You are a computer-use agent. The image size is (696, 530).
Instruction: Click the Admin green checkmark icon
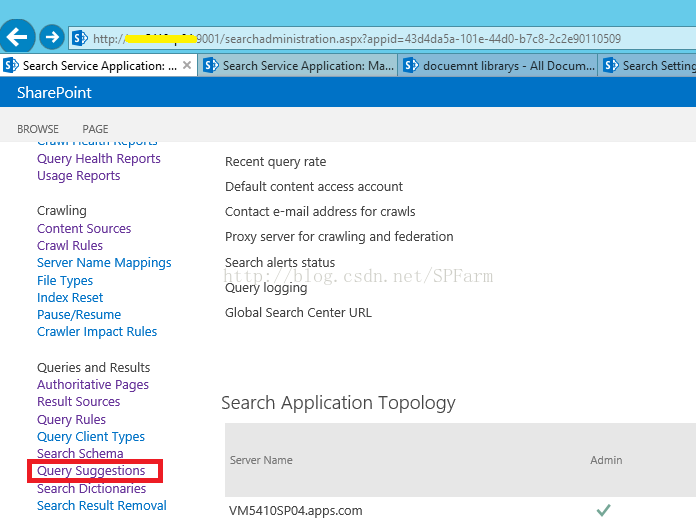(x=604, y=510)
